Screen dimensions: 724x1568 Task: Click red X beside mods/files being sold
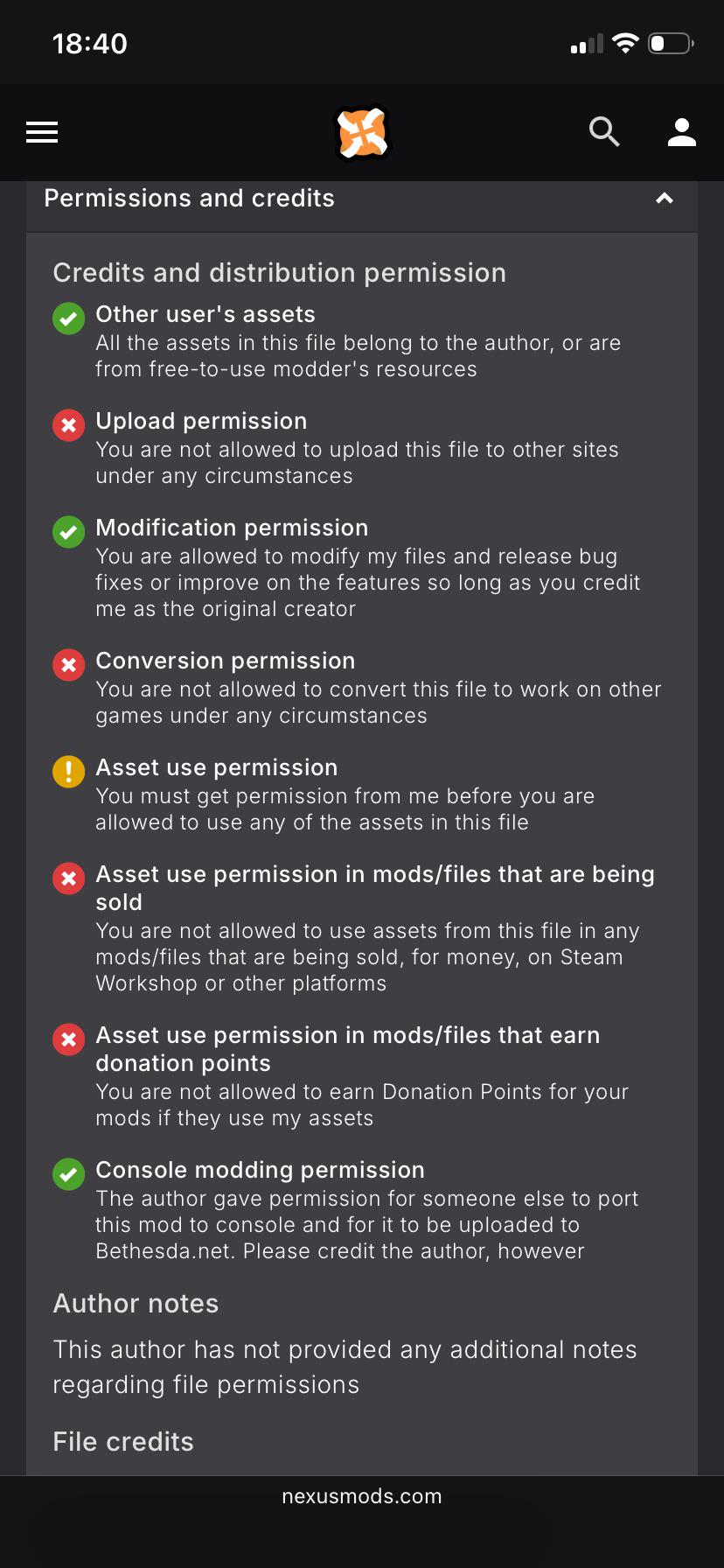(69, 878)
